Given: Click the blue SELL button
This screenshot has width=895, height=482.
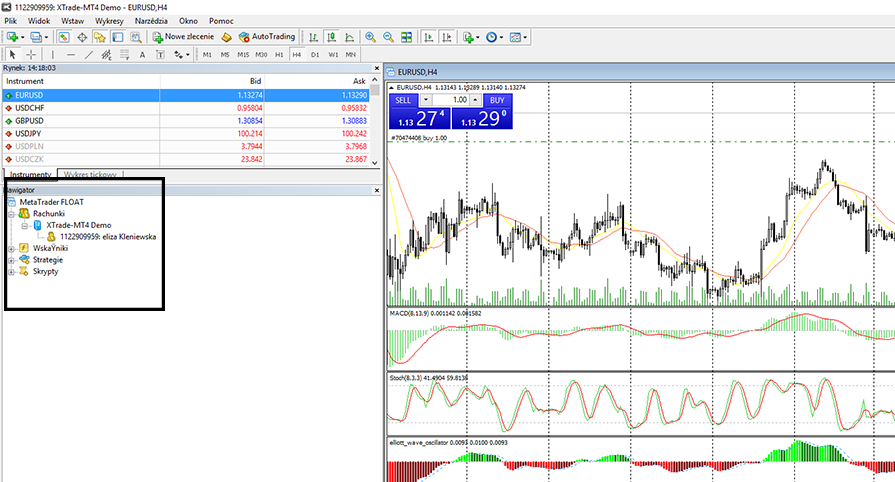Looking at the screenshot, I should click(x=402, y=100).
